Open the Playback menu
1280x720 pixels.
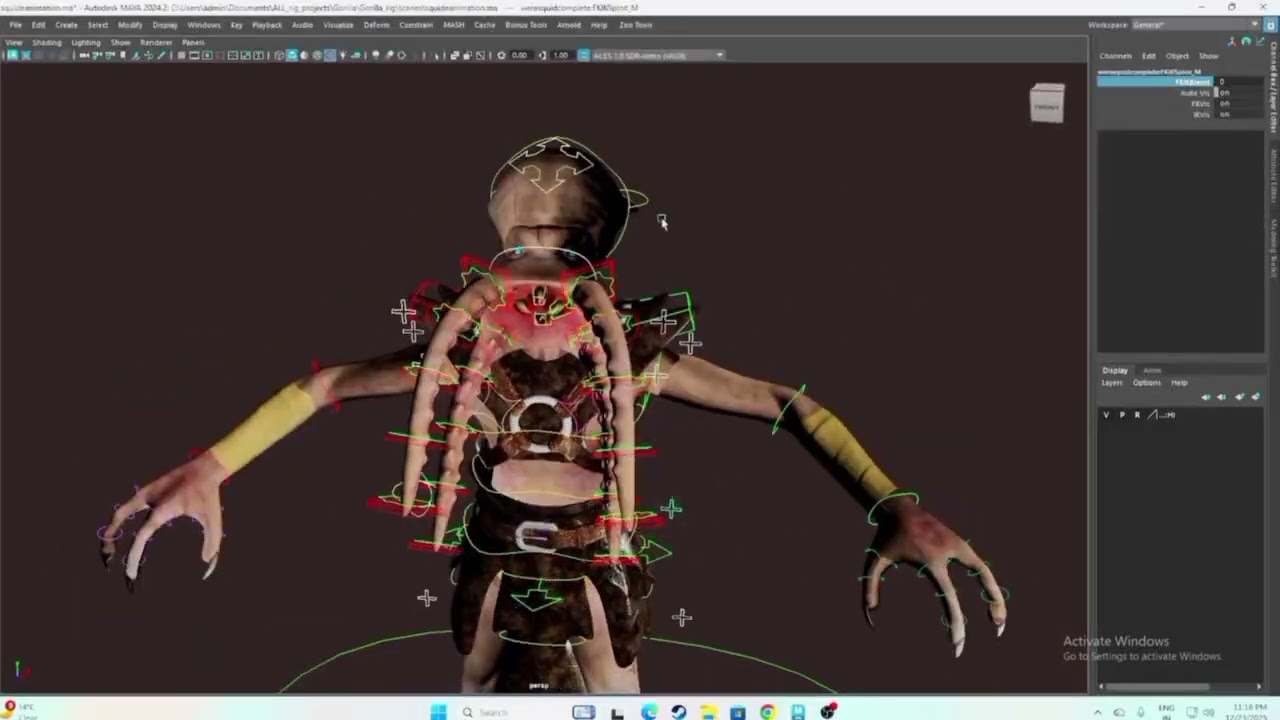pyautogui.click(x=267, y=25)
